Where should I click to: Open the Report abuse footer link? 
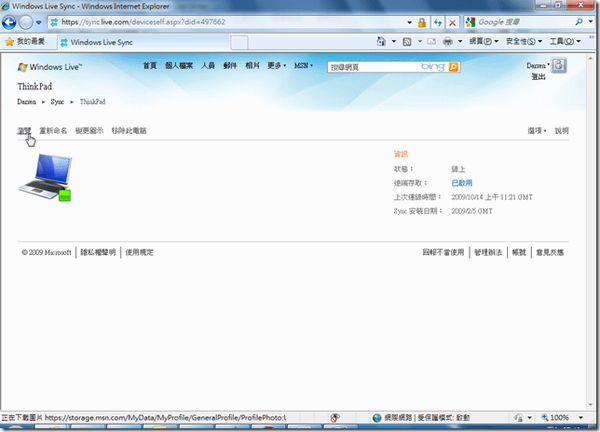443,252
